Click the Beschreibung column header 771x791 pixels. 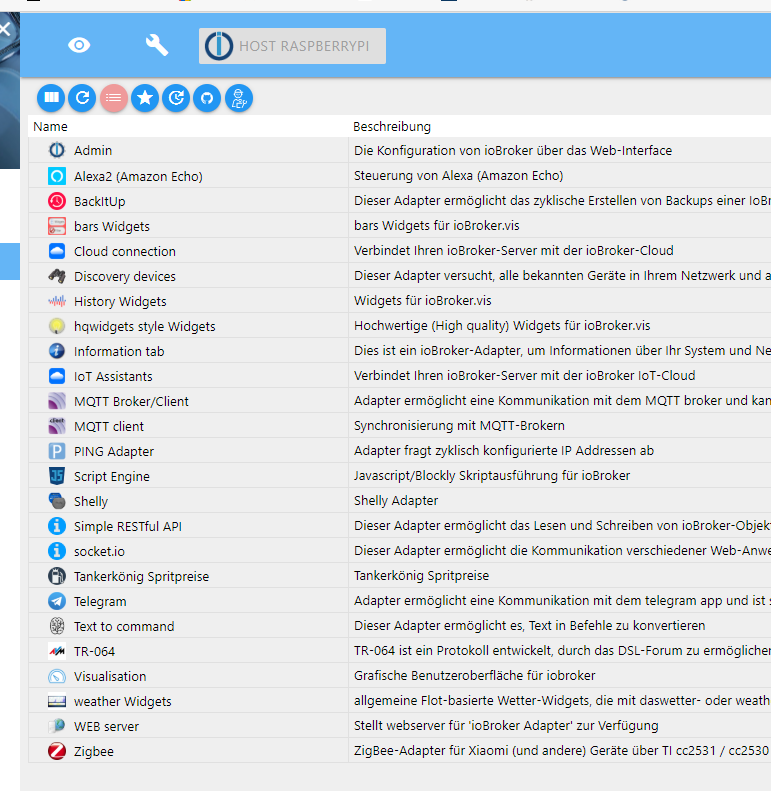pos(392,127)
